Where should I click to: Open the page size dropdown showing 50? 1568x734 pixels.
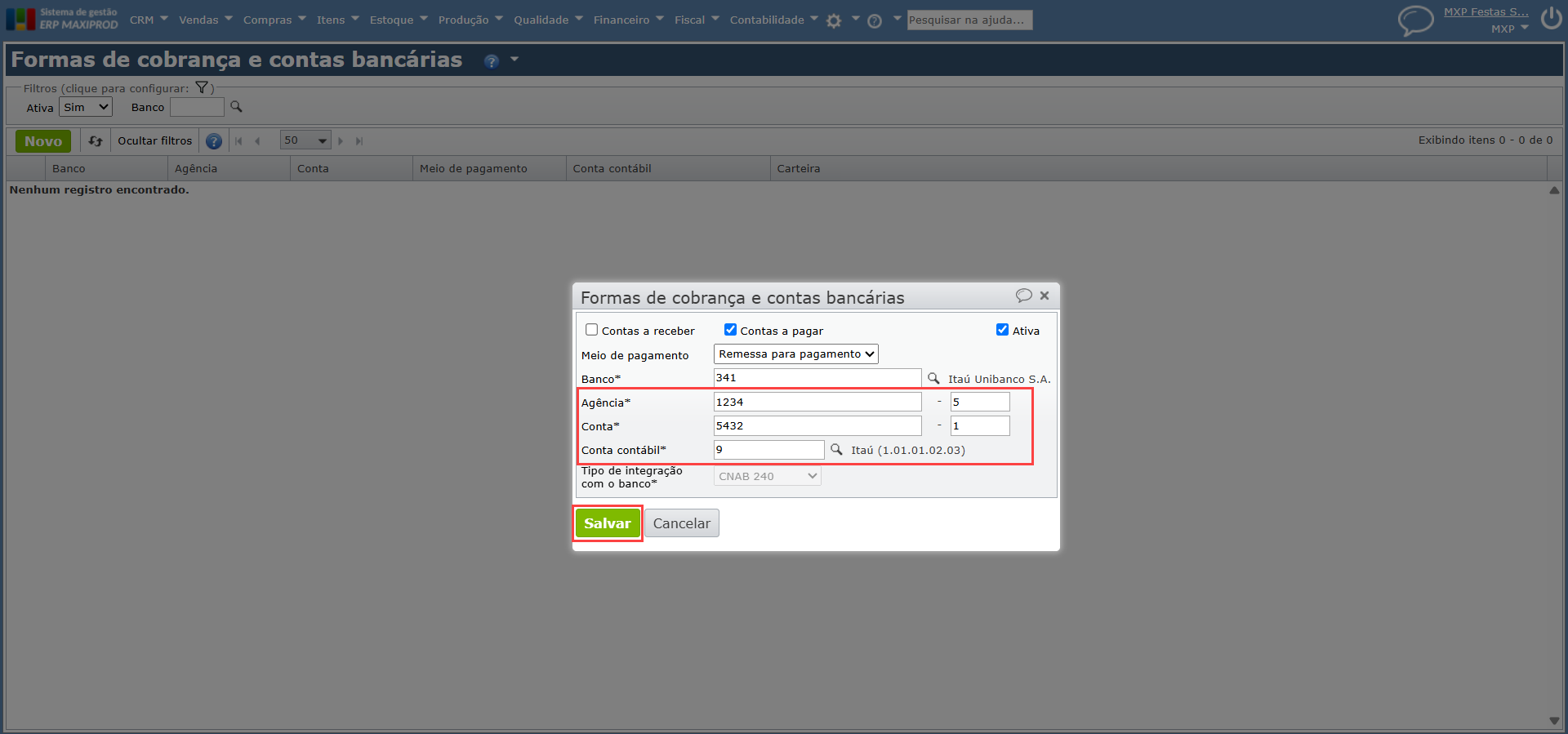tap(305, 140)
